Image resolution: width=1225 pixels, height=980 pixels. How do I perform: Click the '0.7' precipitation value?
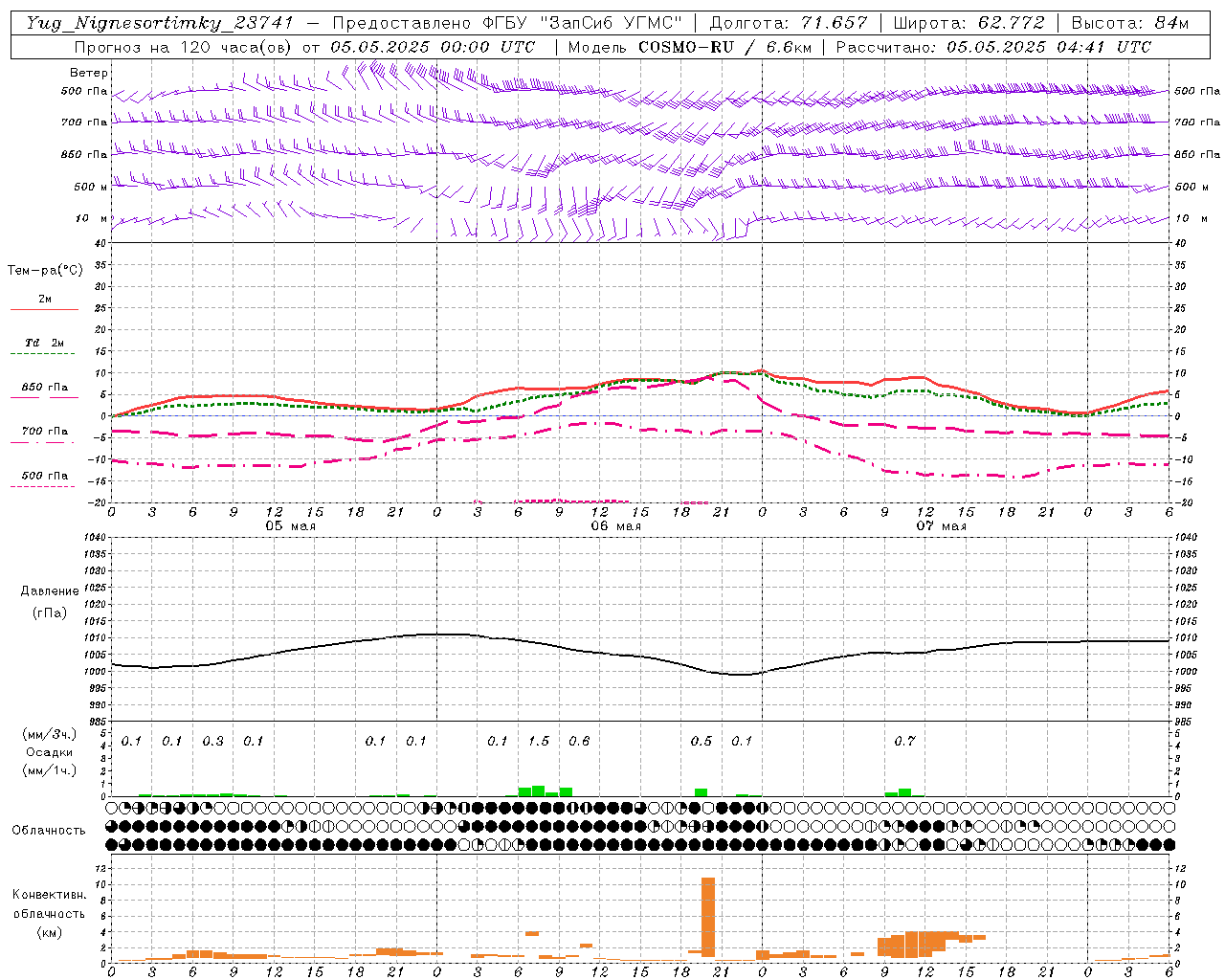point(904,741)
